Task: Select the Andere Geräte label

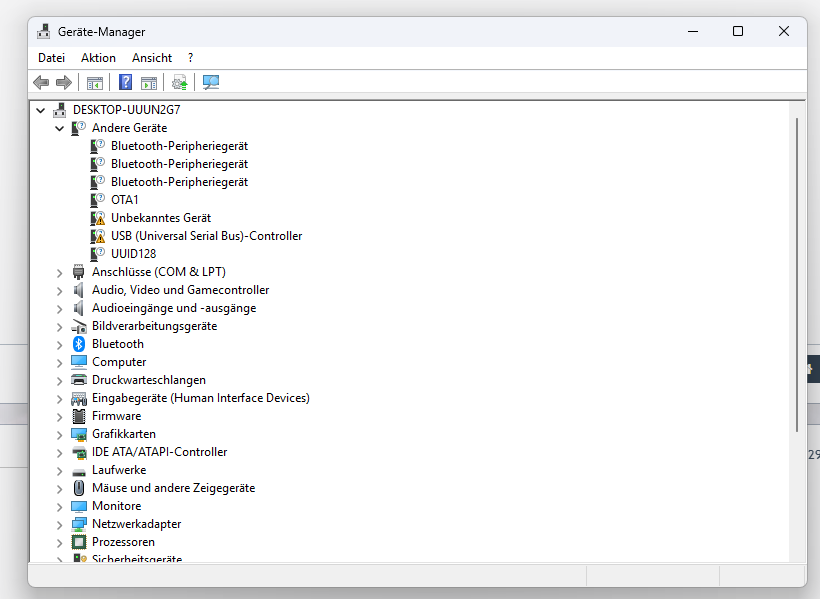Action: pos(130,128)
